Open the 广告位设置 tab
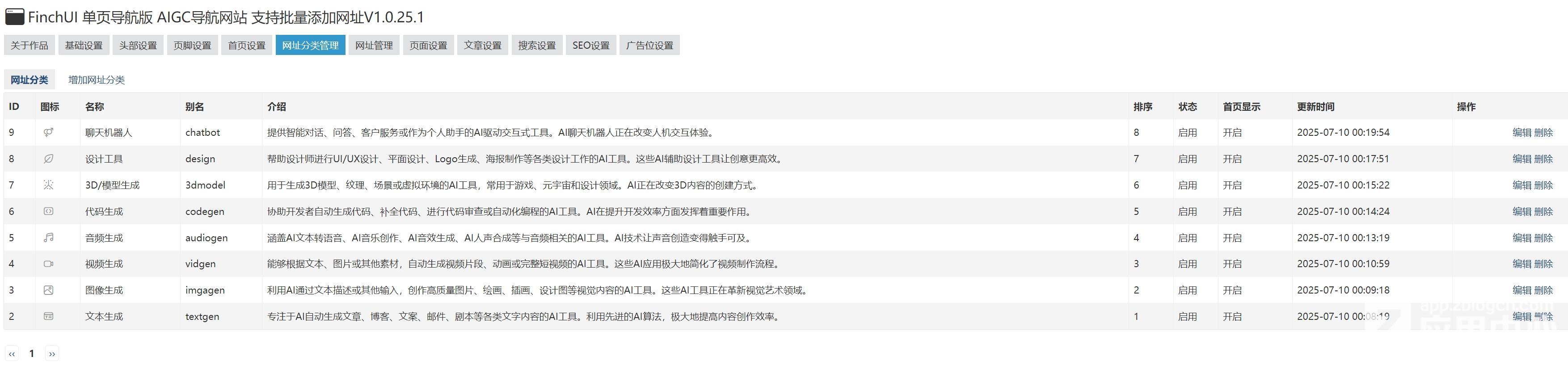This screenshot has width=1568, height=365. coord(649,45)
